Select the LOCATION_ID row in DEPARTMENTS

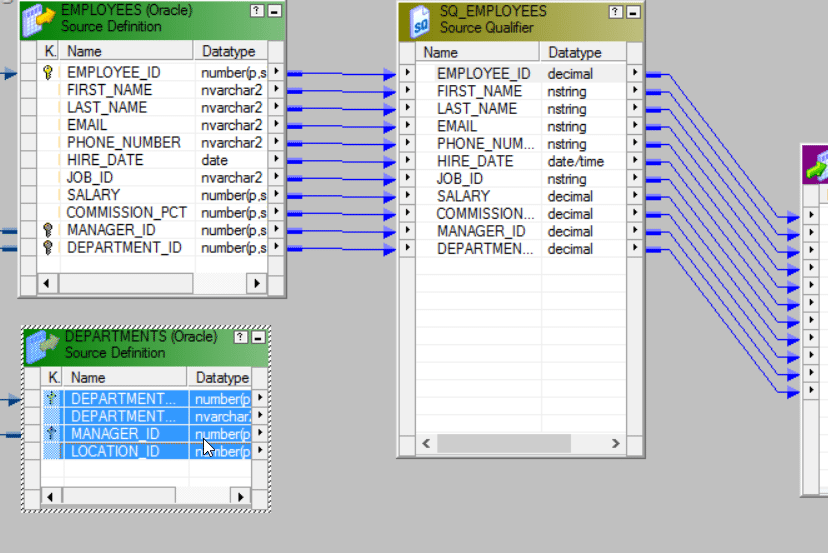[x=147, y=451]
